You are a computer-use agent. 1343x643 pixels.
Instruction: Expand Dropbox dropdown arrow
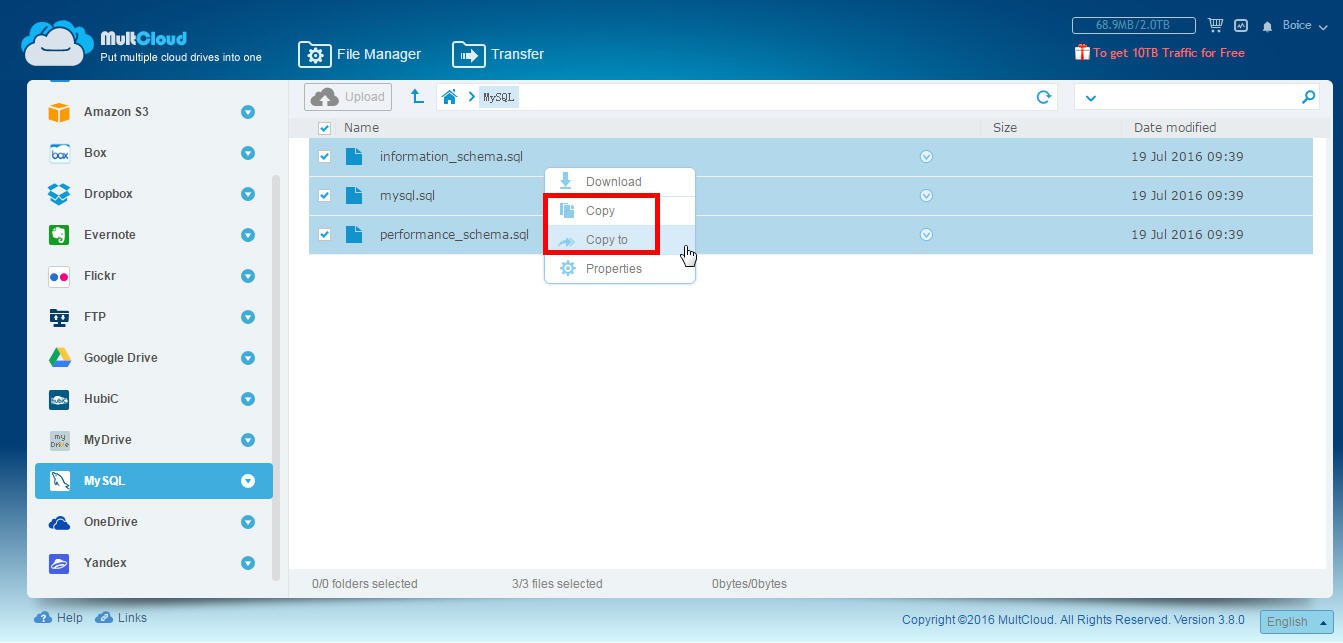click(x=248, y=194)
